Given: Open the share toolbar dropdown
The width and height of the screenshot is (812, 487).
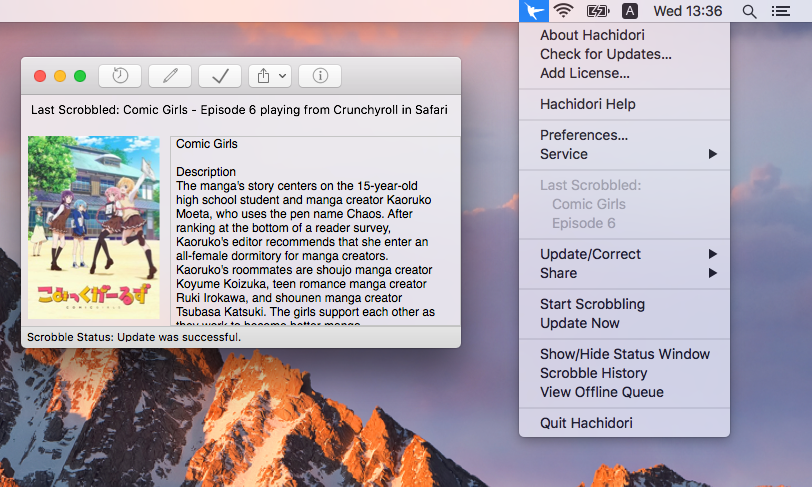Looking at the screenshot, I should click(x=270, y=76).
